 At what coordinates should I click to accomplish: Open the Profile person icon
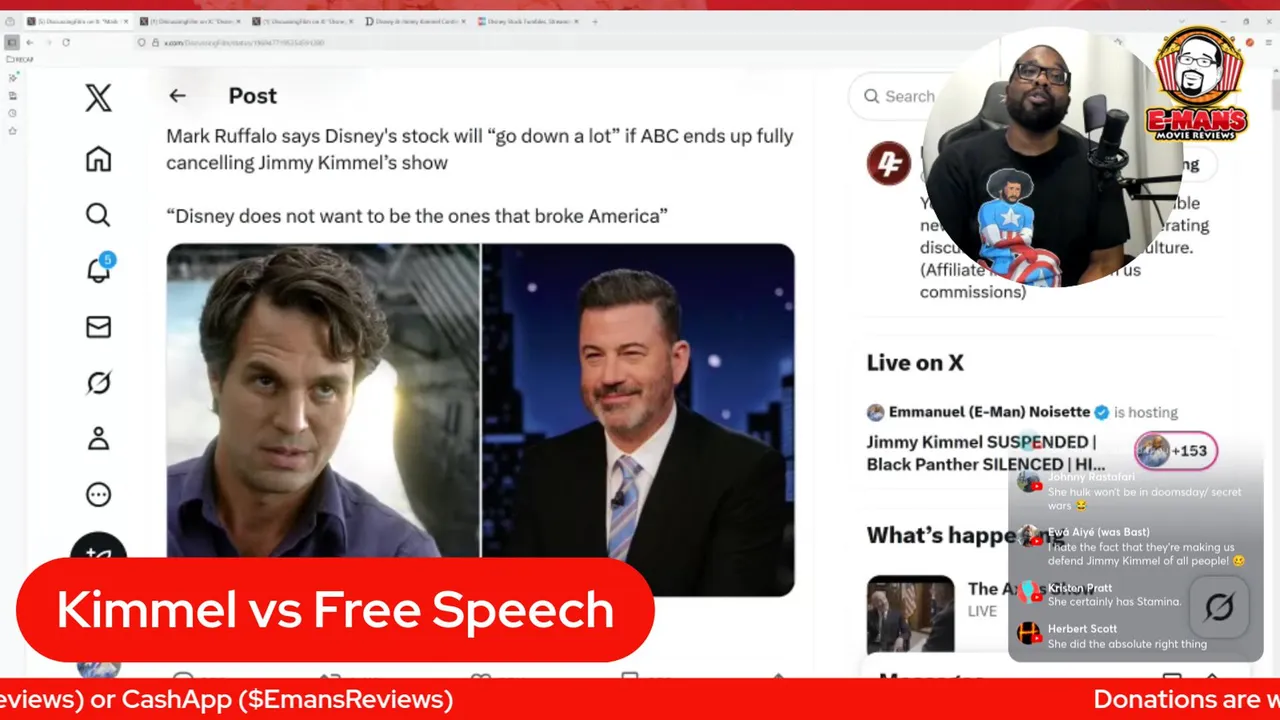pyautogui.click(x=98, y=439)
